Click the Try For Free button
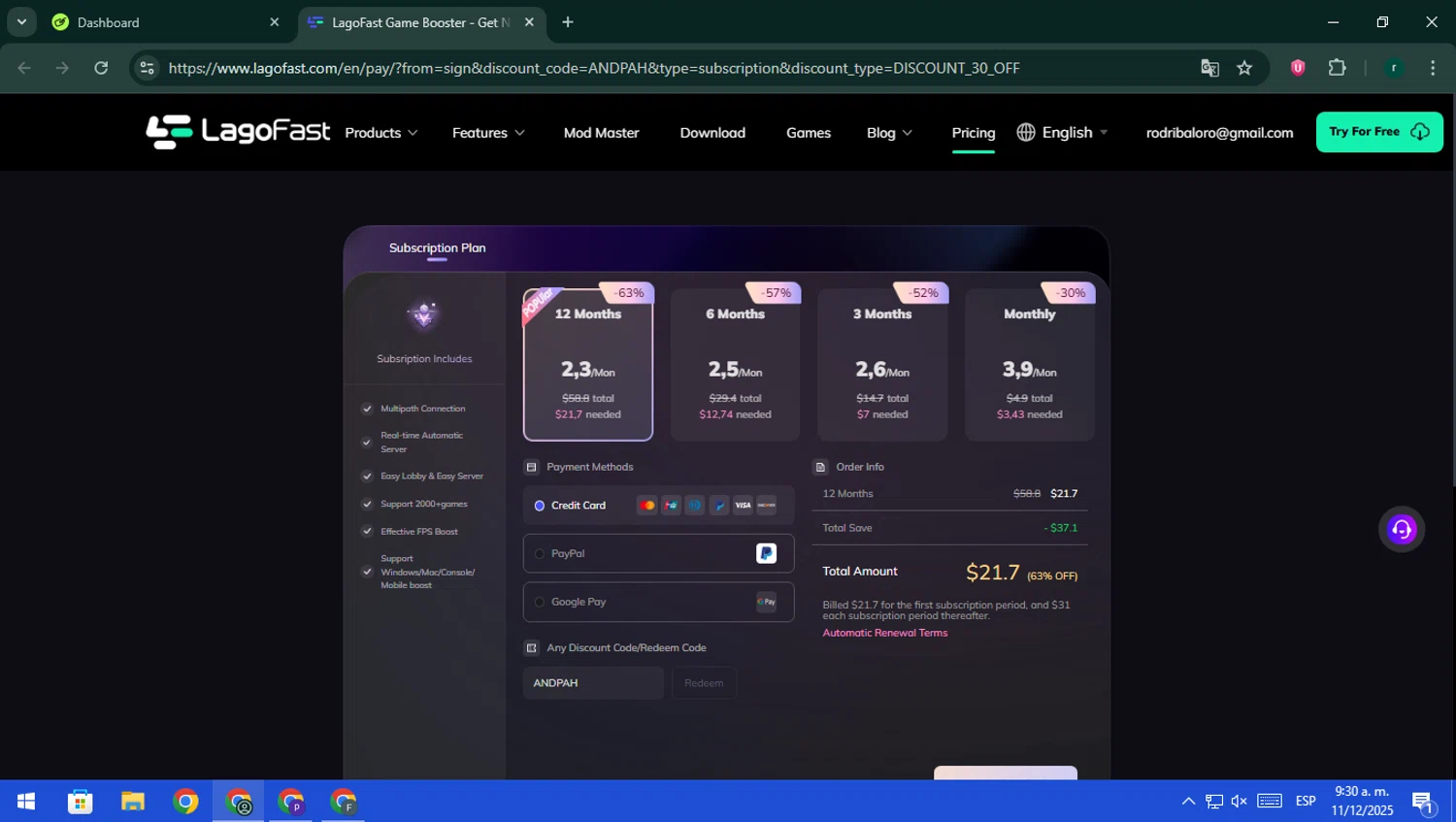Image resolution: width=1456 pixels, height=822 pixels. [x=1379, y=132]
